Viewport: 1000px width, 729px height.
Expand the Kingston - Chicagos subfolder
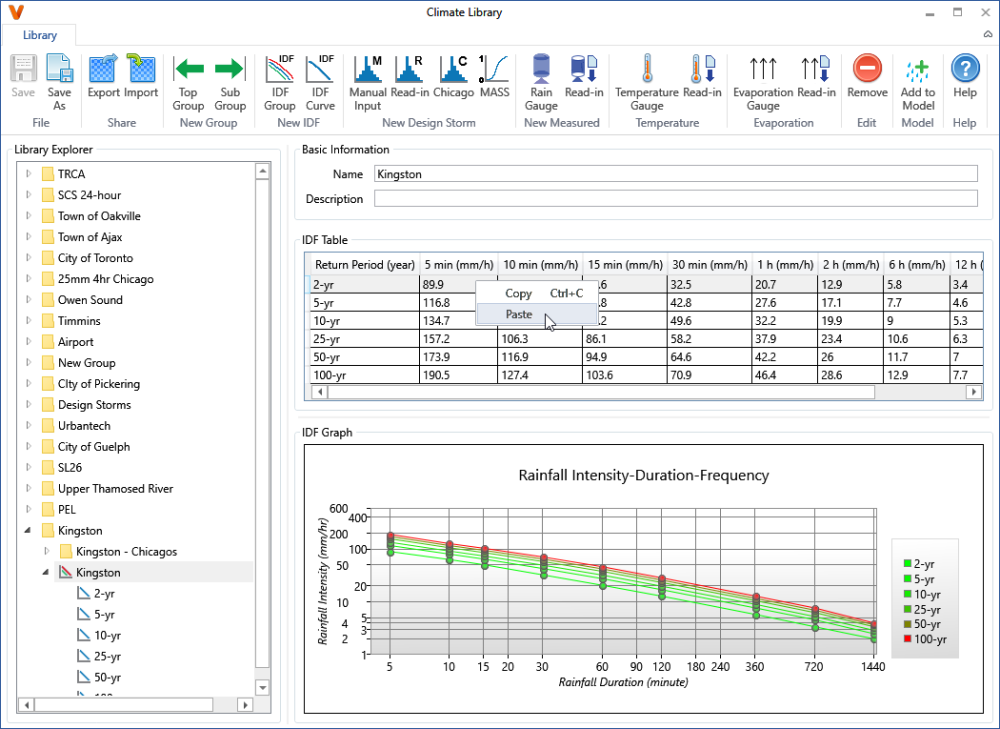click(x=47, y=552)
